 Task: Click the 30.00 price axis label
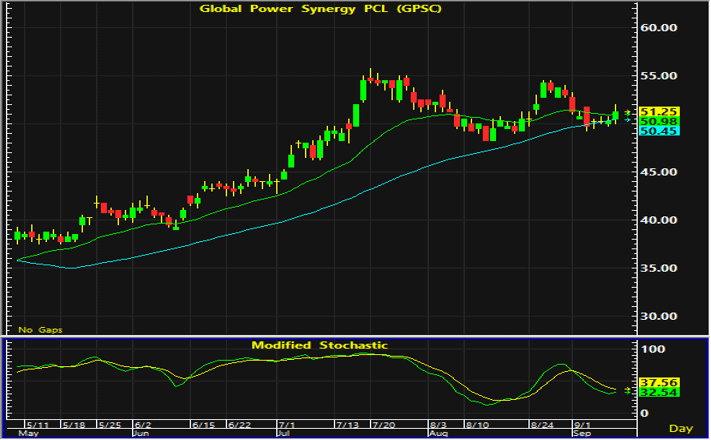point(658,316)
